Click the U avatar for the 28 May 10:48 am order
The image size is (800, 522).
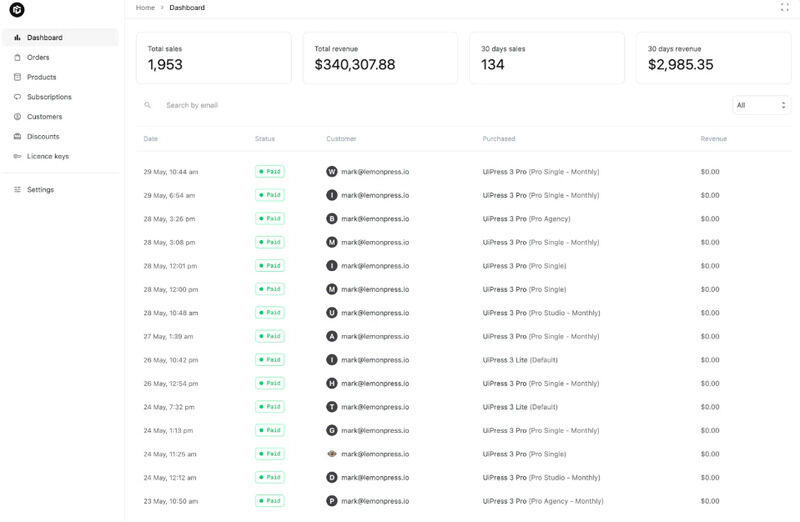tap(332, 312)
